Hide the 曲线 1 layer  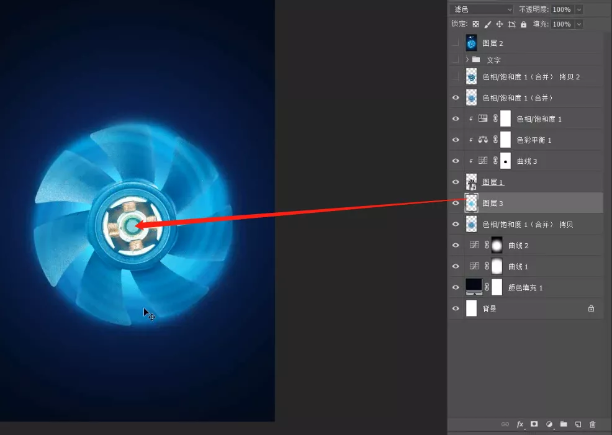455,266
